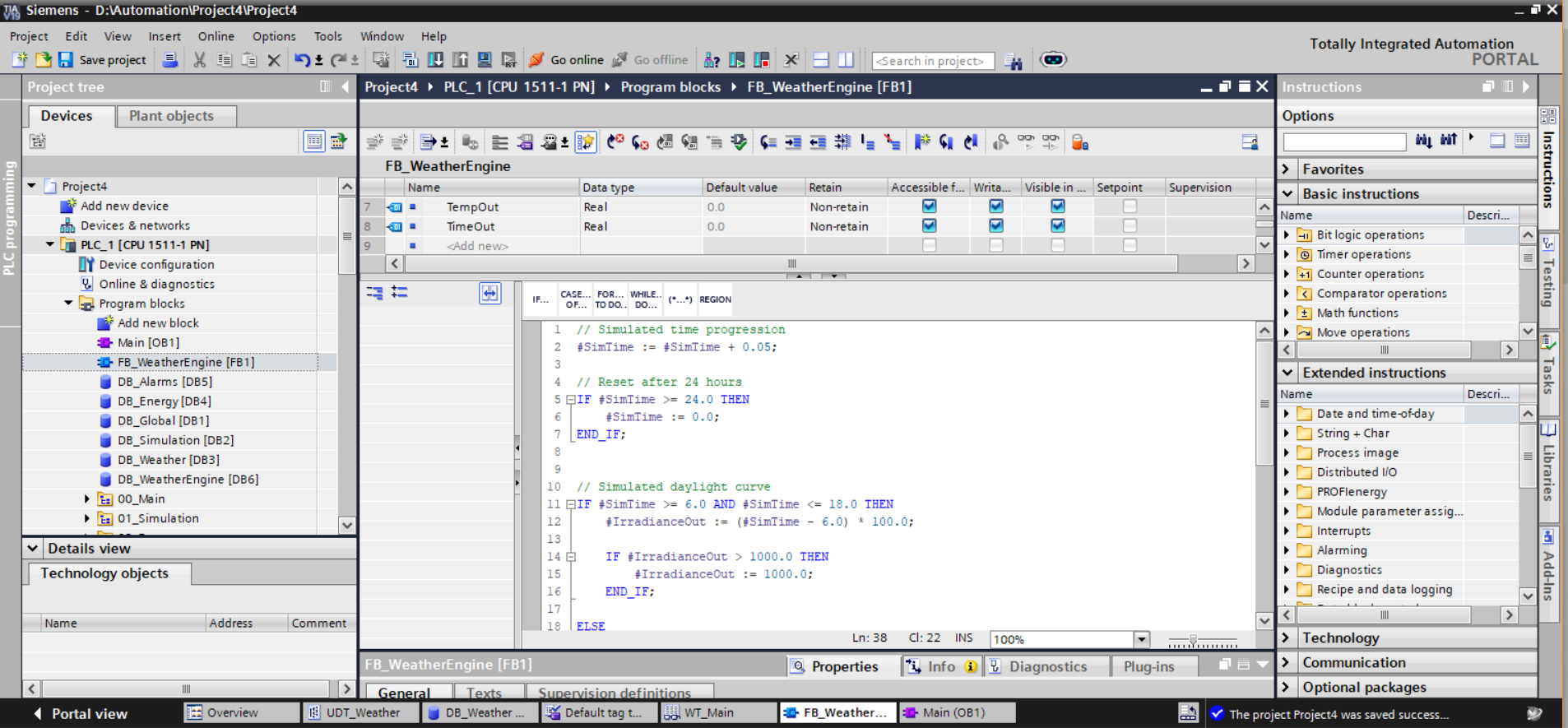Viewport: 1568px width, 728px height.
Task: Click the Undo icon in main toolbar
Action: coord(302,60)
